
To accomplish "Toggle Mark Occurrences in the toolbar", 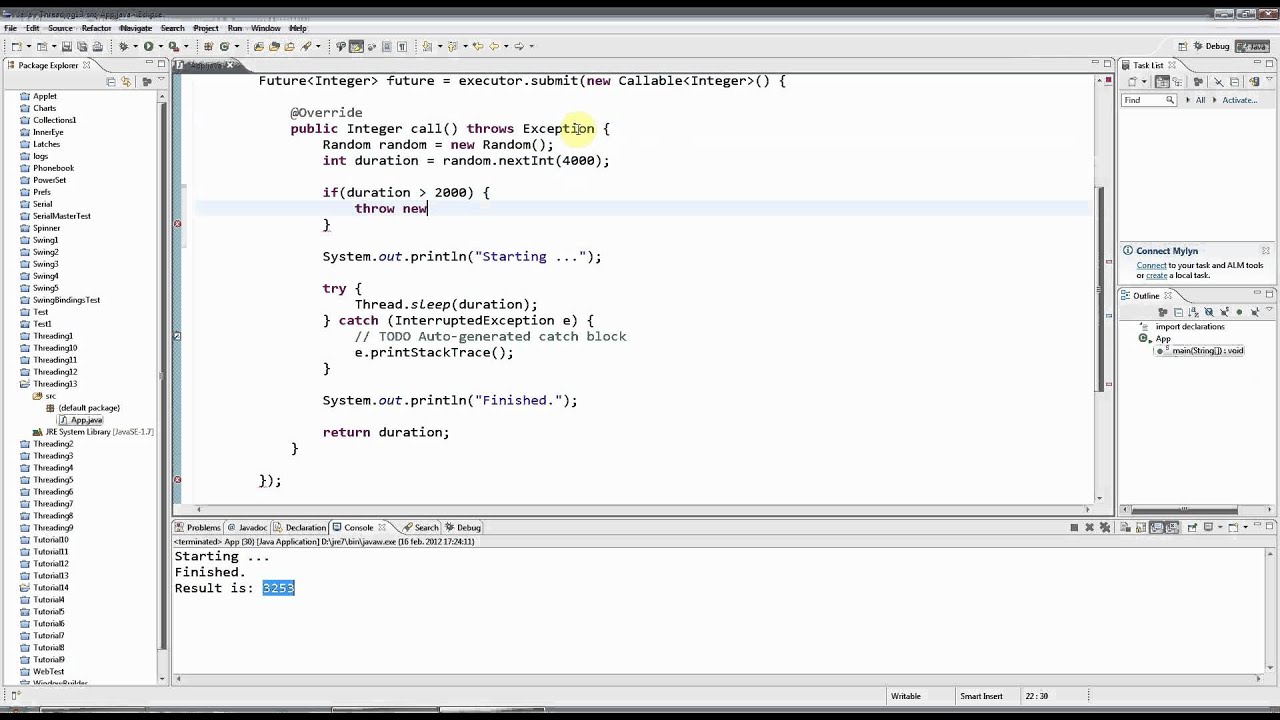I will [356, 46].
